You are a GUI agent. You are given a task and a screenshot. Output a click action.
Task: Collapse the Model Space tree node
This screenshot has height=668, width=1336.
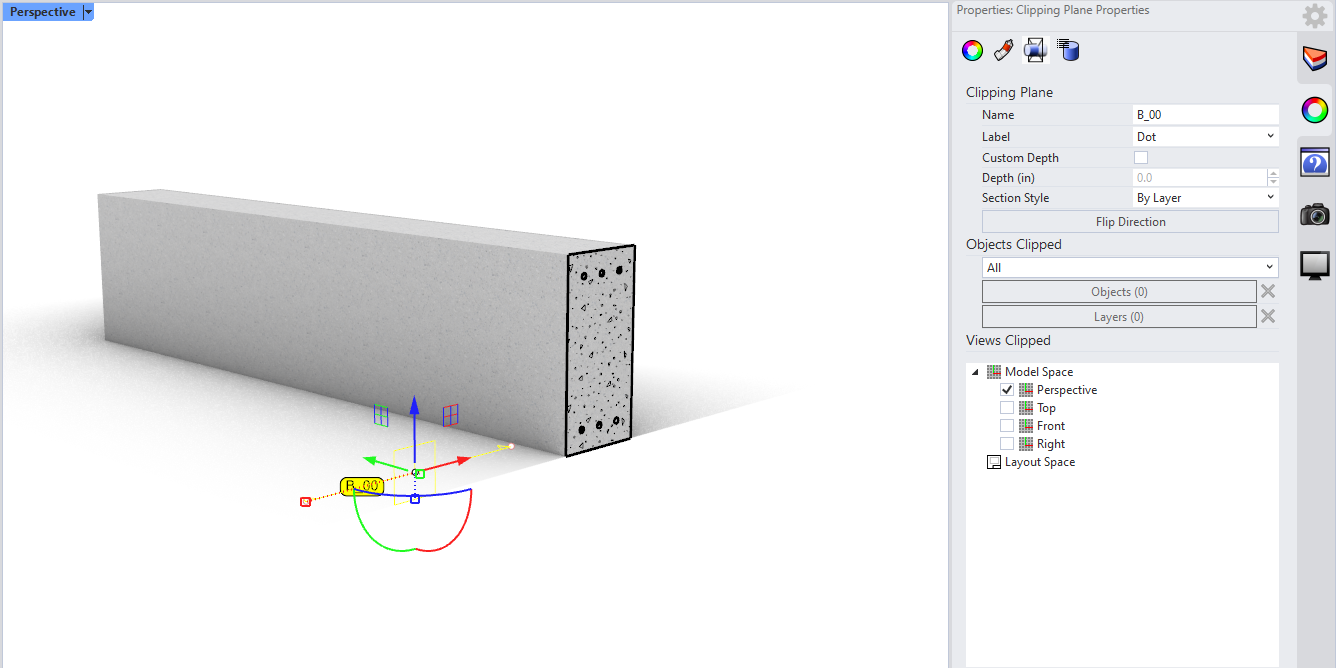tap(975, 372)
